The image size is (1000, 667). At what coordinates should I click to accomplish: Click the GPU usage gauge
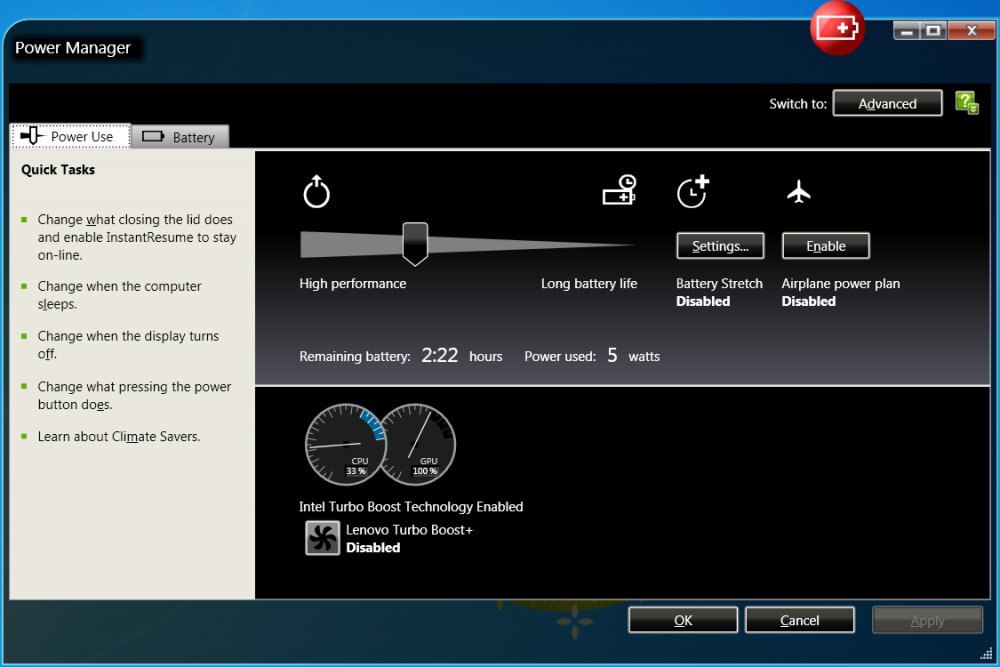(420, 444)
